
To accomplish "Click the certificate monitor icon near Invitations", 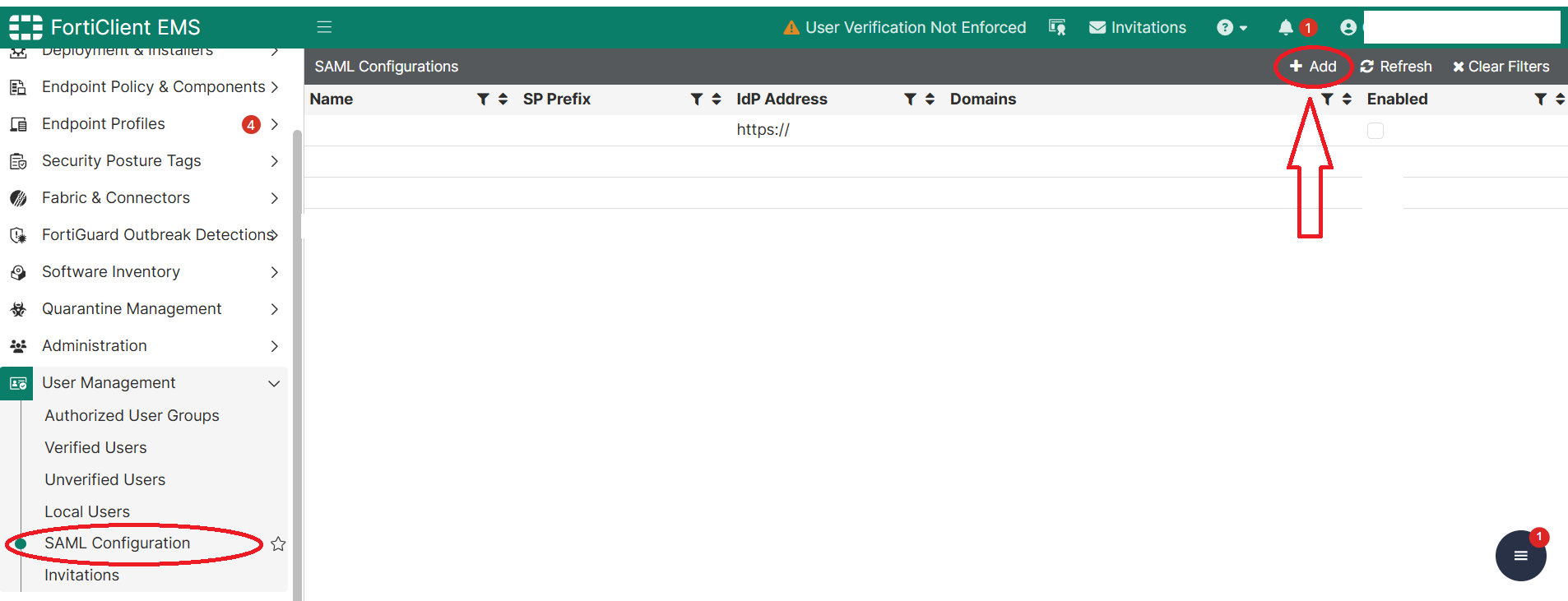I will [x=1057, y=27].
